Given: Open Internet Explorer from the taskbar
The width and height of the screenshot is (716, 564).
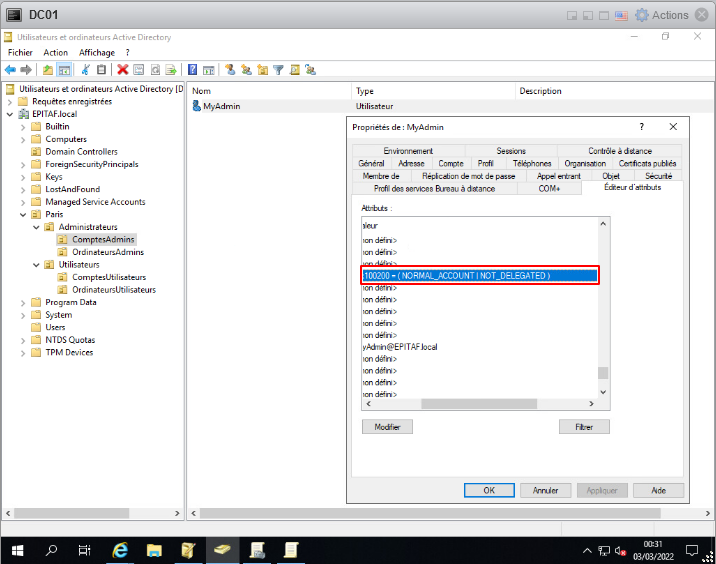Looking at the screenshot, I should tap(120, 550).
